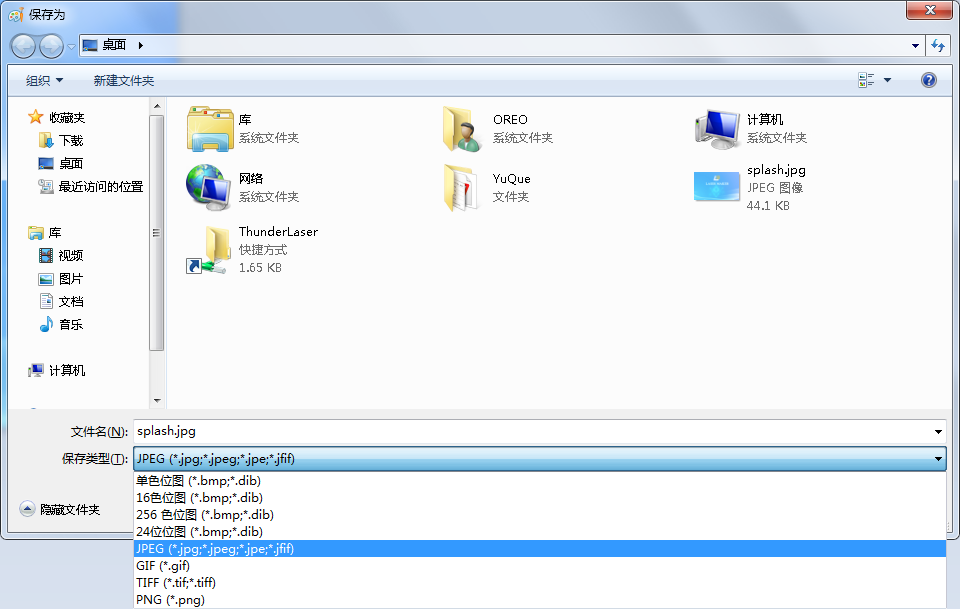
Task: Click the back navigation arrow button
Action: coord(24,45)
